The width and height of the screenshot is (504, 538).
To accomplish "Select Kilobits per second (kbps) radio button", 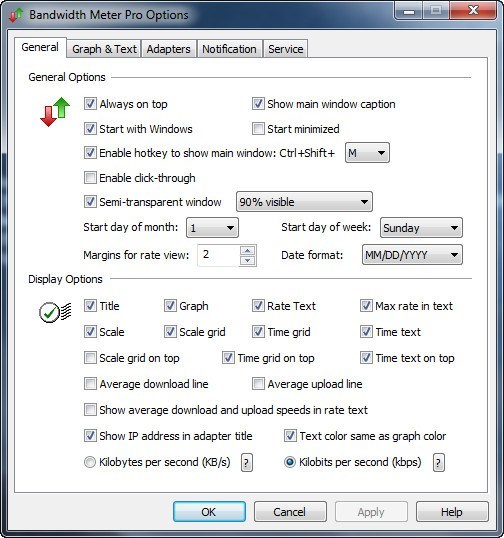I will (x=290, y=462).
